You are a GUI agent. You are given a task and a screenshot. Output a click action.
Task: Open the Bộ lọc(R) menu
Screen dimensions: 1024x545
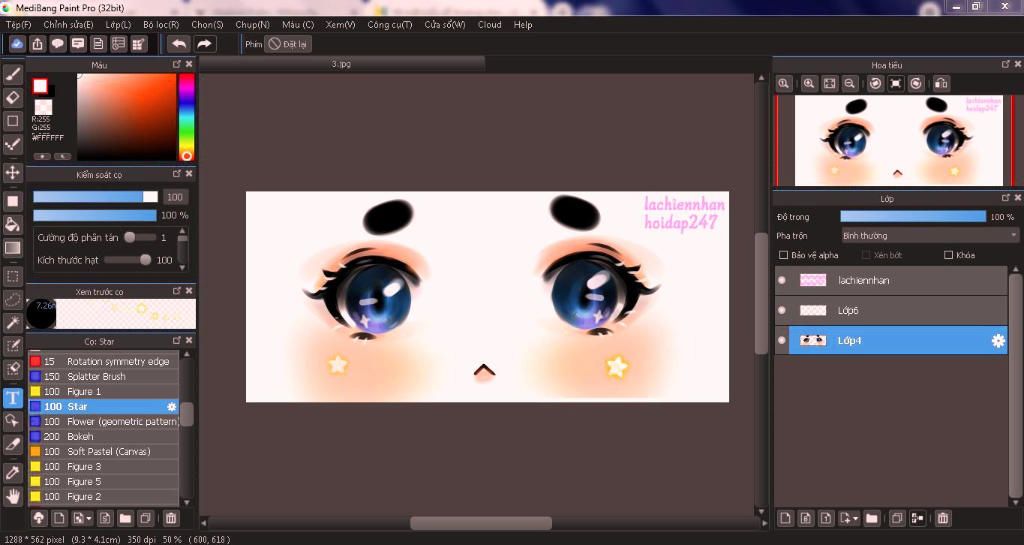[161, 25]
